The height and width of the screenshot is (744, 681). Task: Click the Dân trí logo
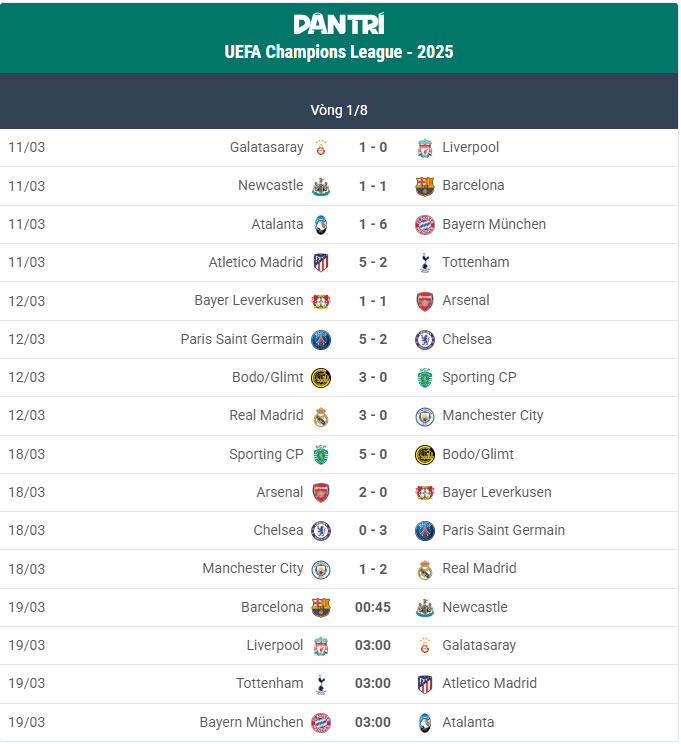point(339,24)
